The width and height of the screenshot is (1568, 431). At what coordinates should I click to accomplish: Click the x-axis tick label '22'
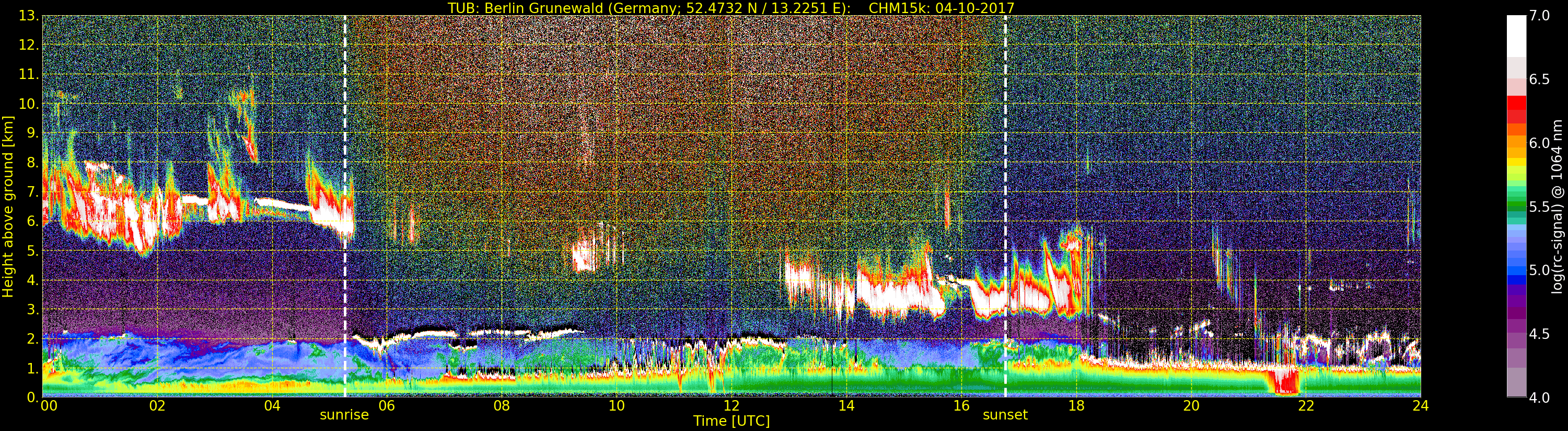1306,406
